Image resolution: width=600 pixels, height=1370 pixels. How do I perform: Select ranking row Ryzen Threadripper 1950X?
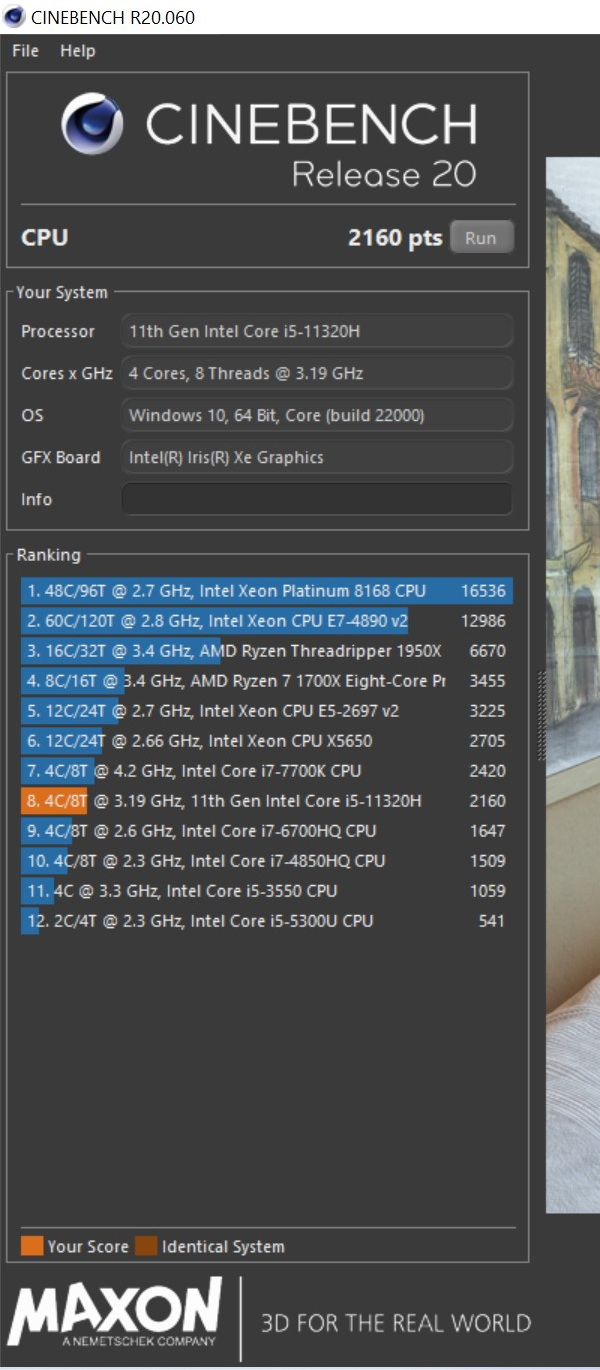(x=266, y=651)
